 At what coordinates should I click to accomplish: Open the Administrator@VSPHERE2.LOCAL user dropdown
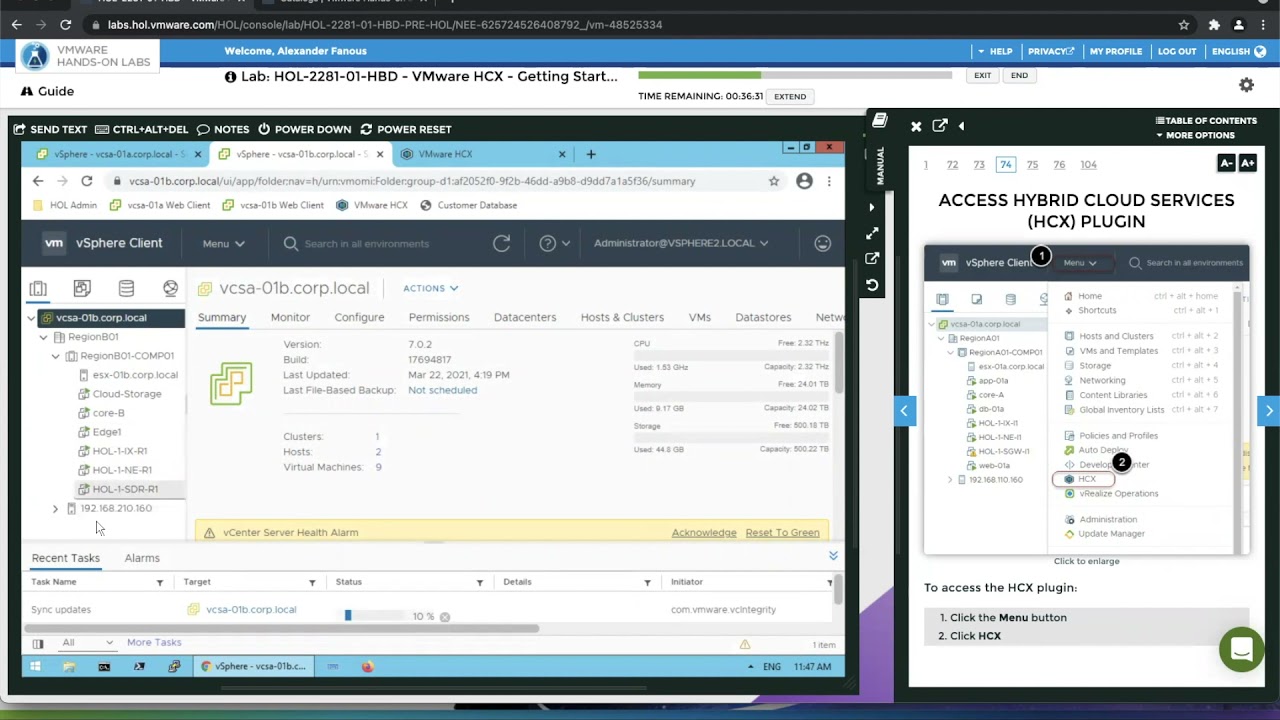(x=681, y=243)
